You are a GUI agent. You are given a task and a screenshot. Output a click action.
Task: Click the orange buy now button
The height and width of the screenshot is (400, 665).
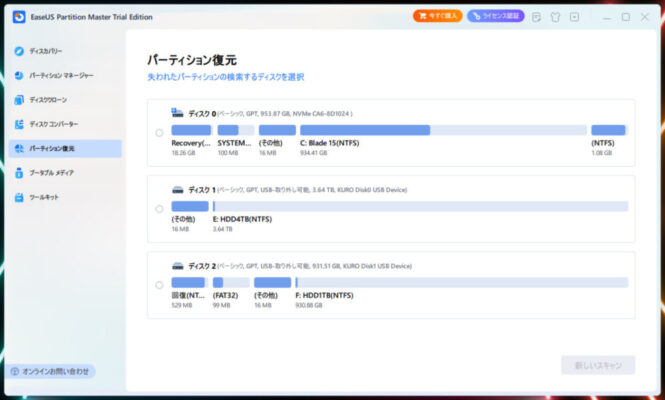click(x=438, y=16)
